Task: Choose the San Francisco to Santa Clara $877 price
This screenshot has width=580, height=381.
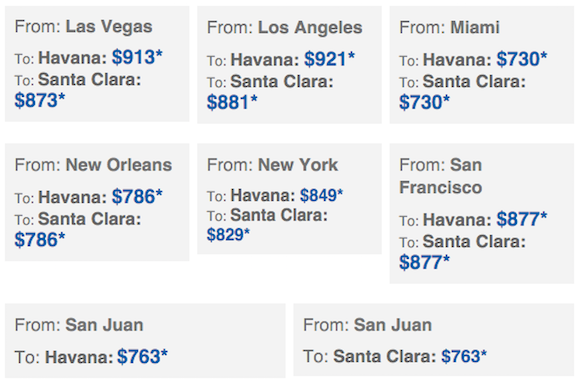Action: point(424,262)
